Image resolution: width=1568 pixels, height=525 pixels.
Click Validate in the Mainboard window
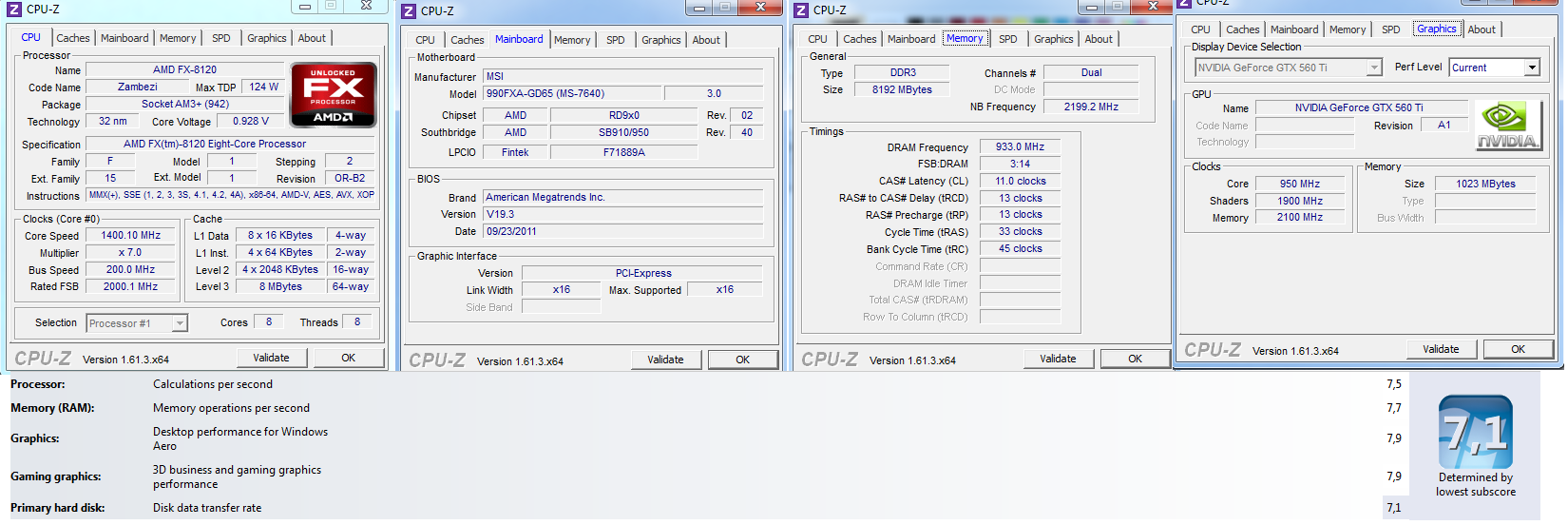pos(665,360)
